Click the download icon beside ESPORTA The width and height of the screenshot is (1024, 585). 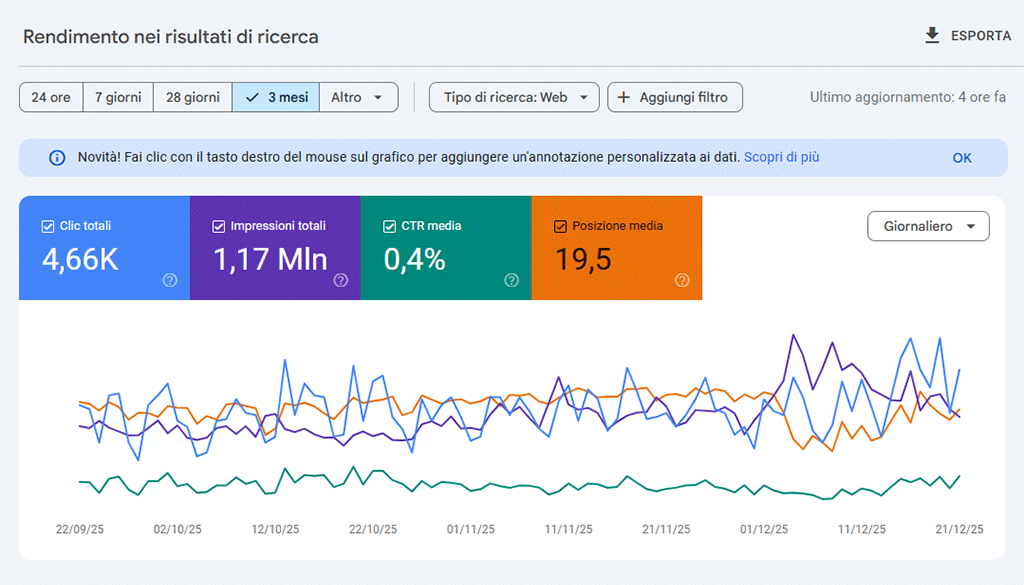[932, 36]
